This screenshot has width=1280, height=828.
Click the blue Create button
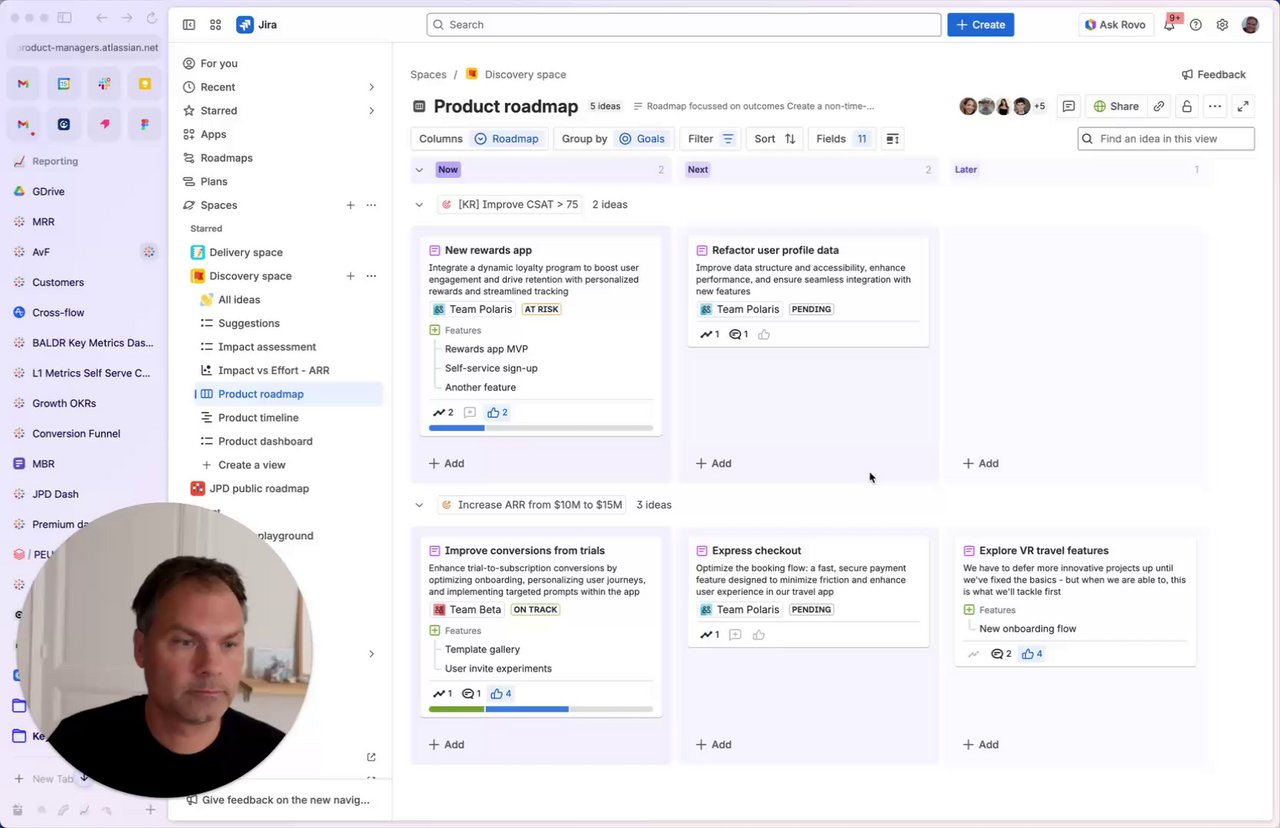[x=981, y=25]
